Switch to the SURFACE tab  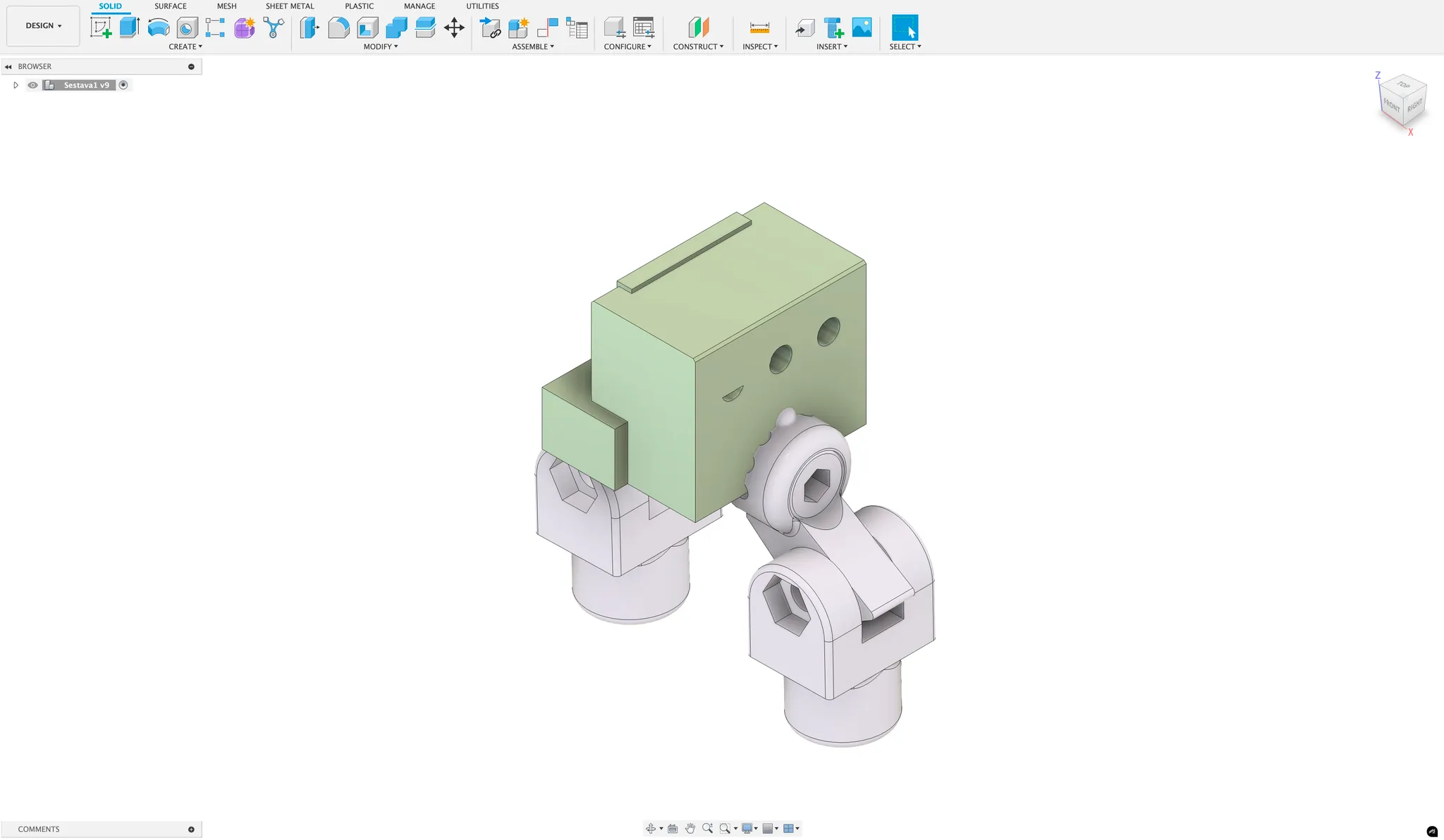pos(170,6)
